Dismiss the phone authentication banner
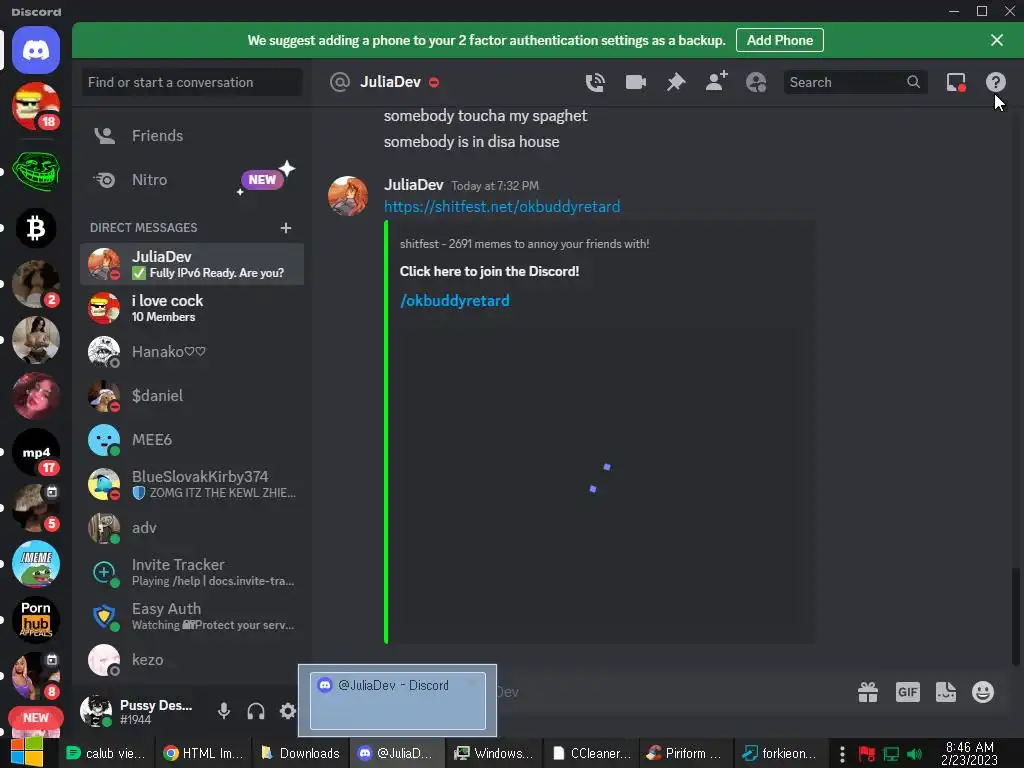The image size is (1024, 768). 997,40
